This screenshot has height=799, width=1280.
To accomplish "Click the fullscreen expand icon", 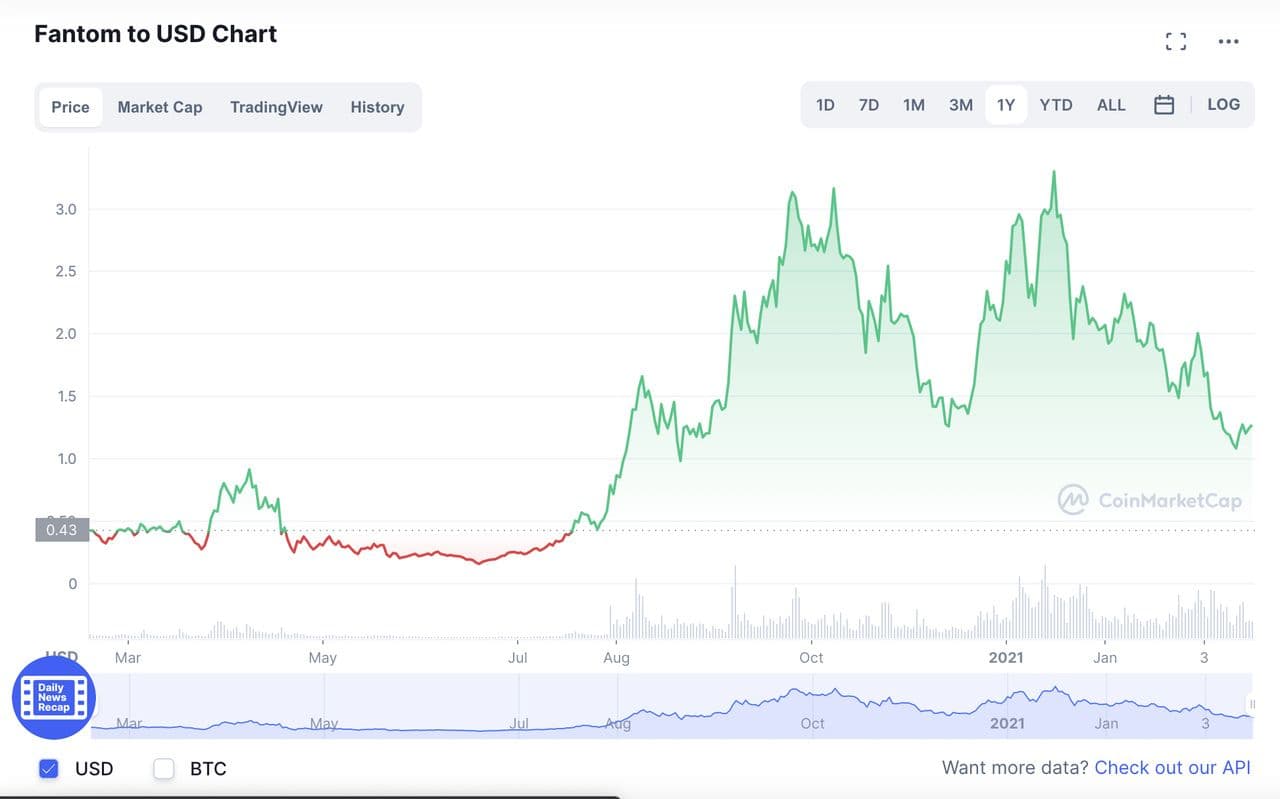I will 1176,41.
